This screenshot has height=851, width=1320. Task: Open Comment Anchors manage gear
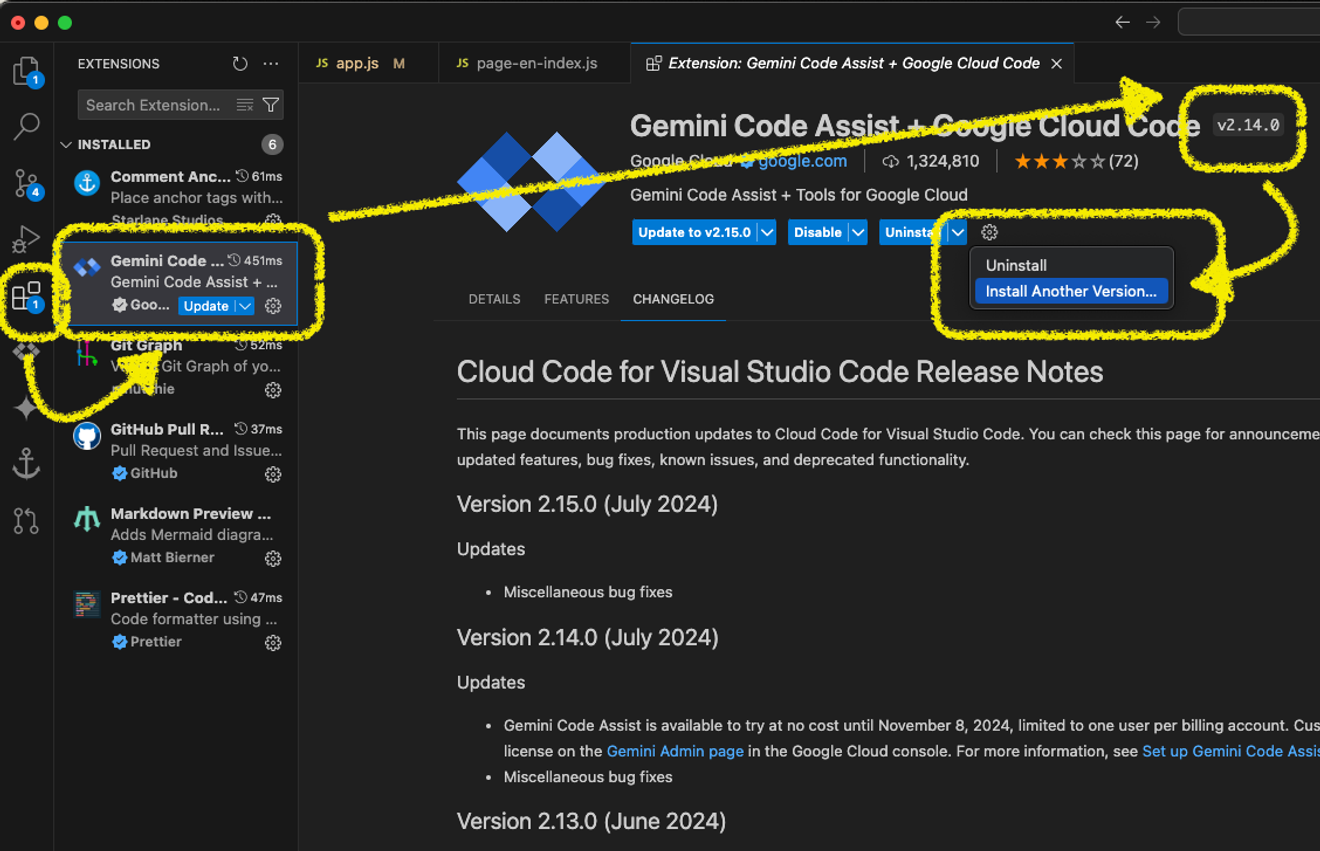pos(273,221)
